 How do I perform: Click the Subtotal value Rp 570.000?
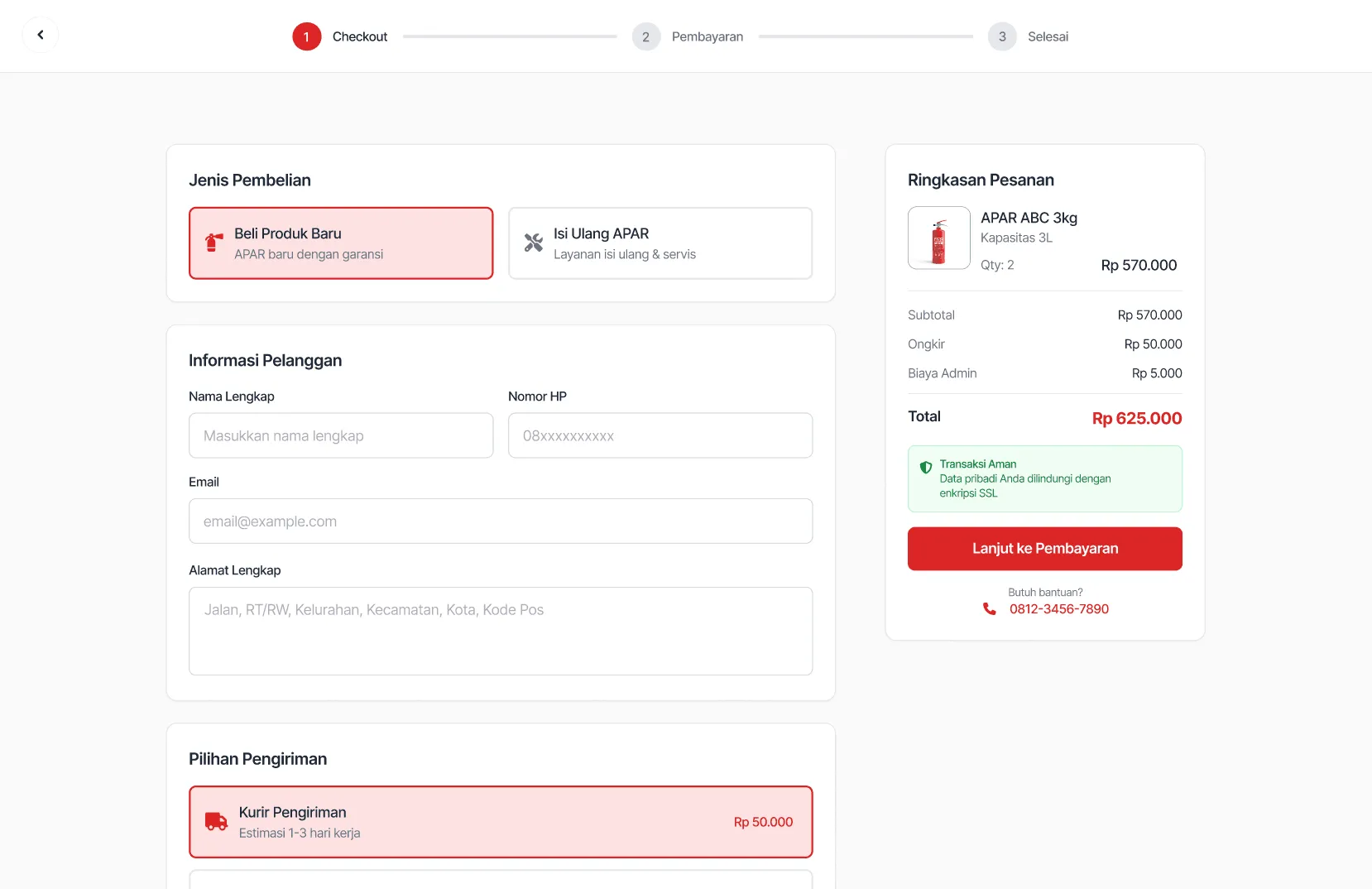click(x=1149, y=315)
